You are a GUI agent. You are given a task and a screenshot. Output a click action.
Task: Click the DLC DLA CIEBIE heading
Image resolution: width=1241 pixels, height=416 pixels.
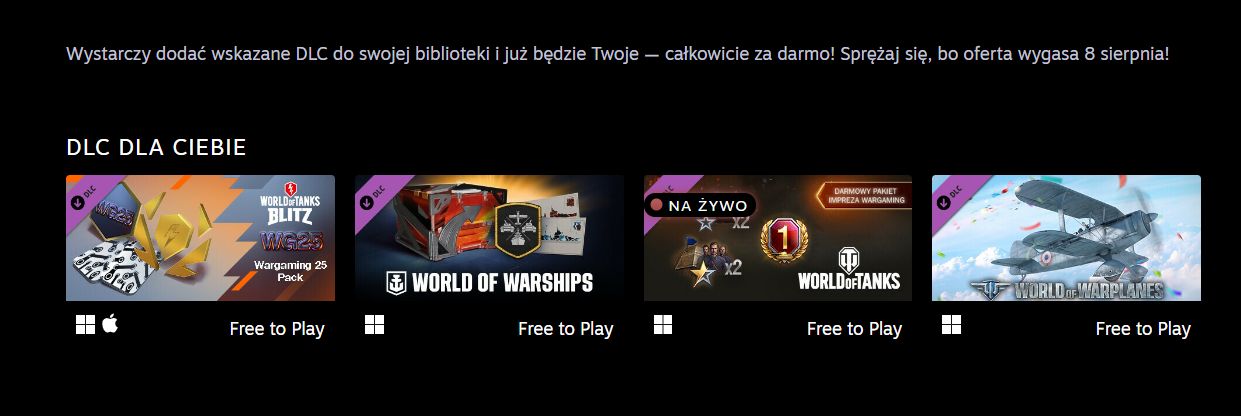156,148
